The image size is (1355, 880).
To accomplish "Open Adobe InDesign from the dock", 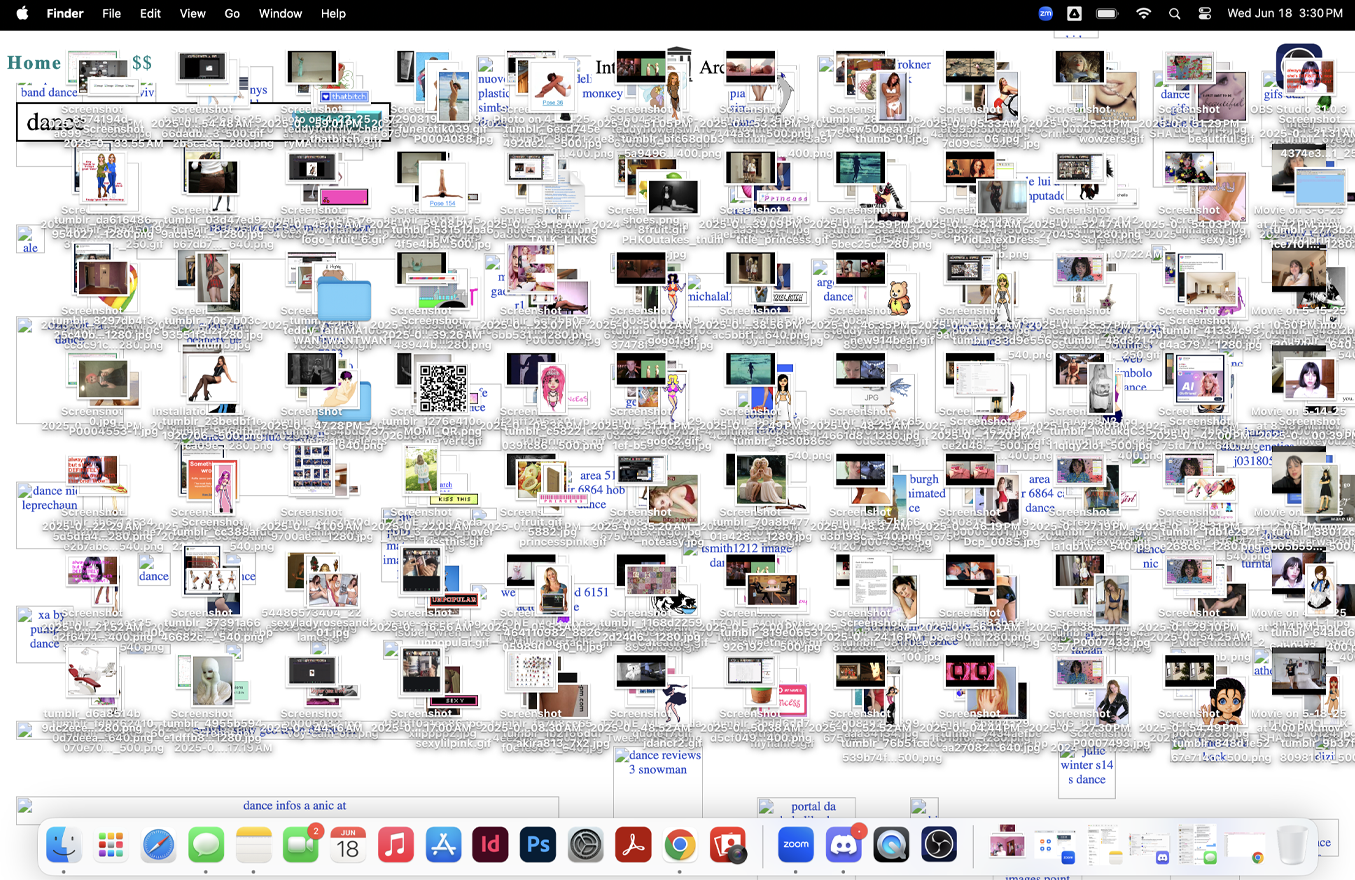I will 491,846.
